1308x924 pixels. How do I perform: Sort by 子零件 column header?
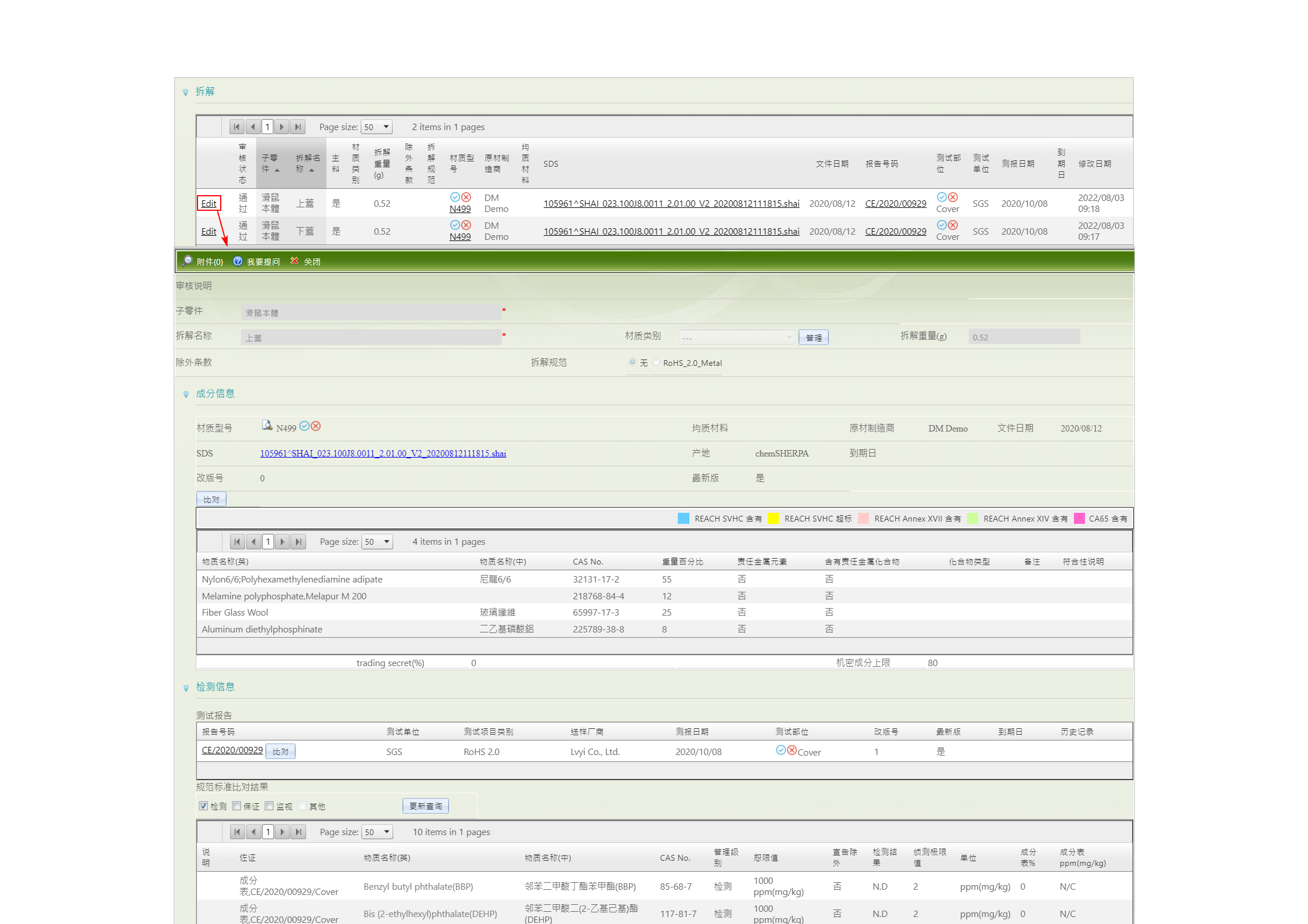(271, 163)
